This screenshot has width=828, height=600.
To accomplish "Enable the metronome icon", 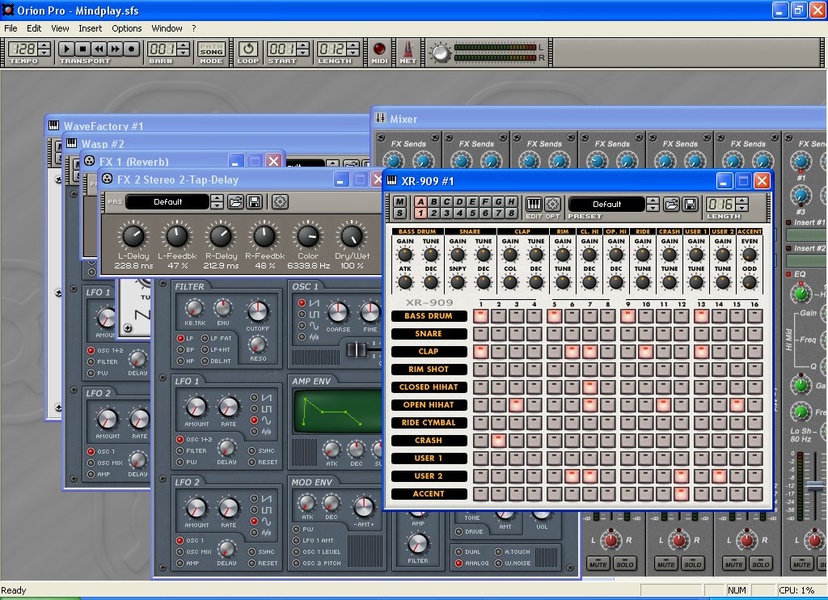I will pos(409,49).
